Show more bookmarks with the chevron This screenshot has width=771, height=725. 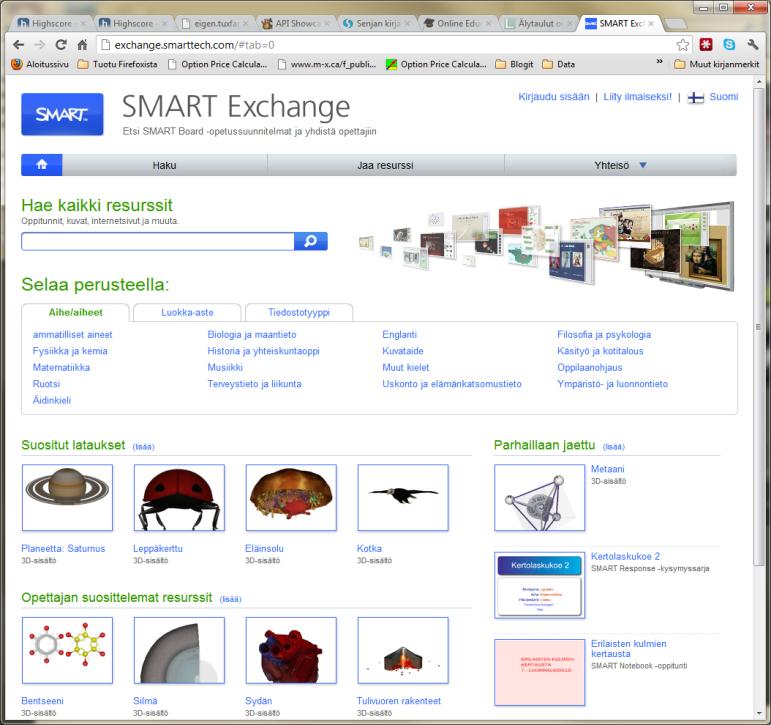(659, 62)
